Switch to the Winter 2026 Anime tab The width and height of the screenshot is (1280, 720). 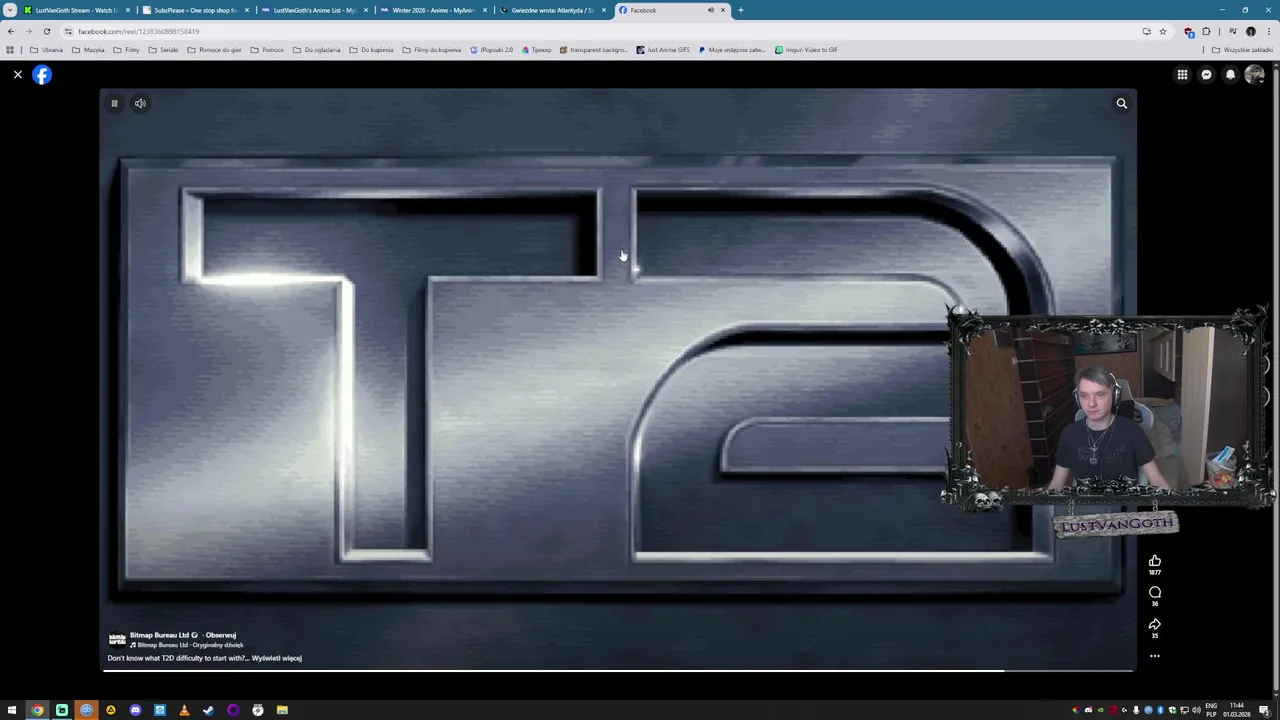pyautogui.click(x=433, y=10)
